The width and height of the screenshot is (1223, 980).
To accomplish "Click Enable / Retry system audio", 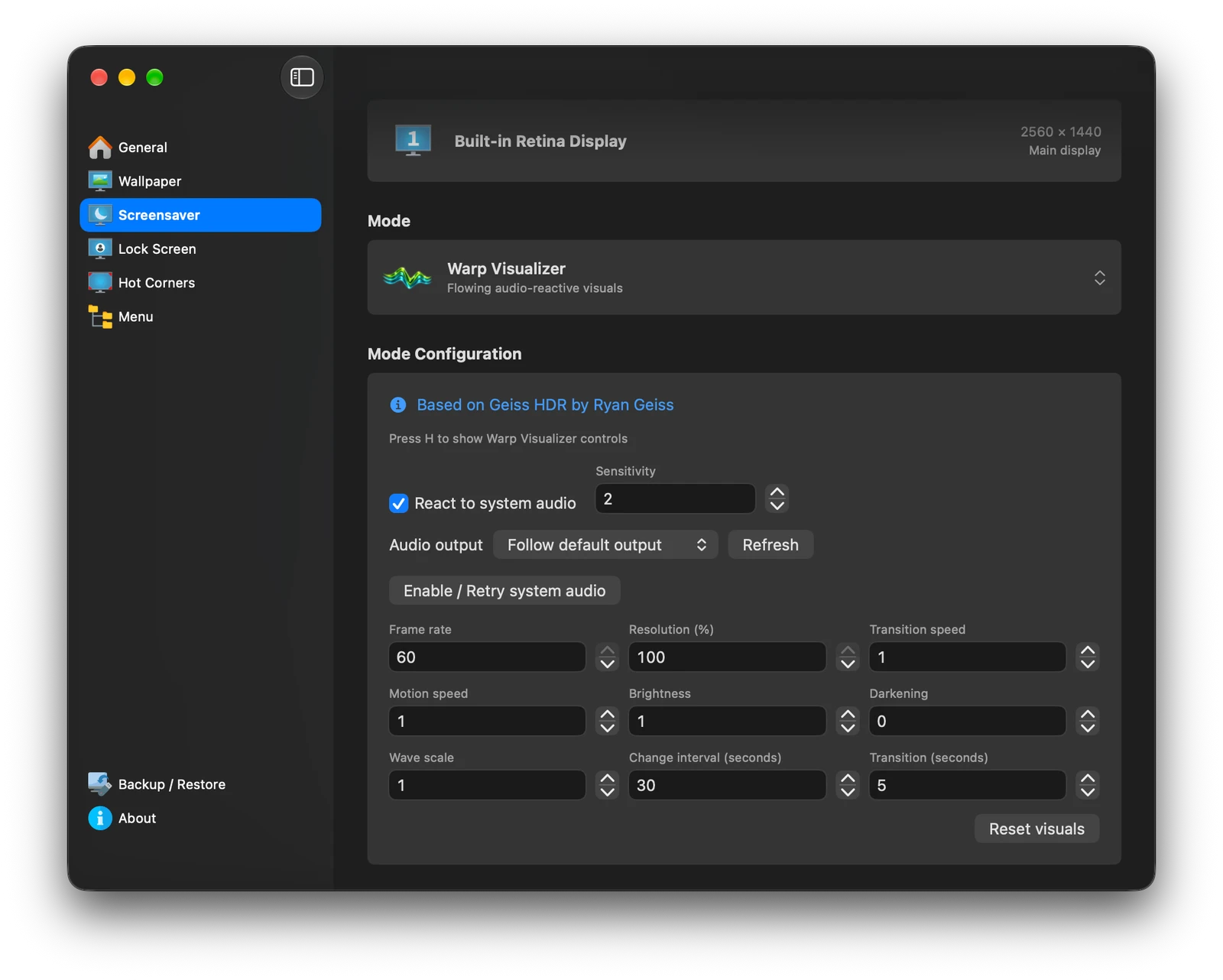I will point(504,590).
